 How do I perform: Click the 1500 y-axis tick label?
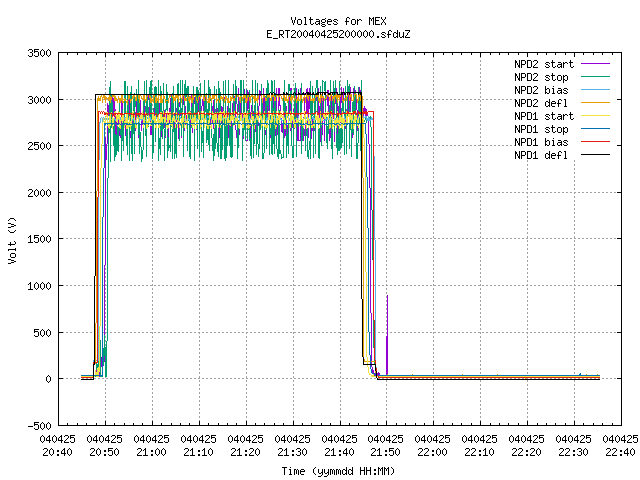[x=40, y=239]
